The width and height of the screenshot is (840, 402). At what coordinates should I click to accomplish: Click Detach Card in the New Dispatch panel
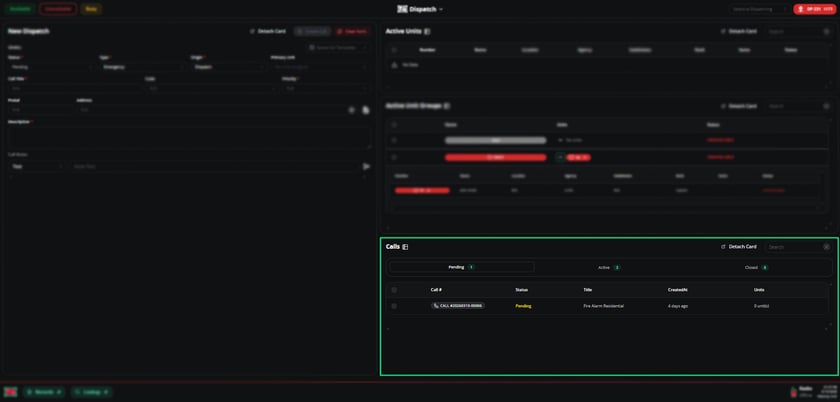(268, 32)
